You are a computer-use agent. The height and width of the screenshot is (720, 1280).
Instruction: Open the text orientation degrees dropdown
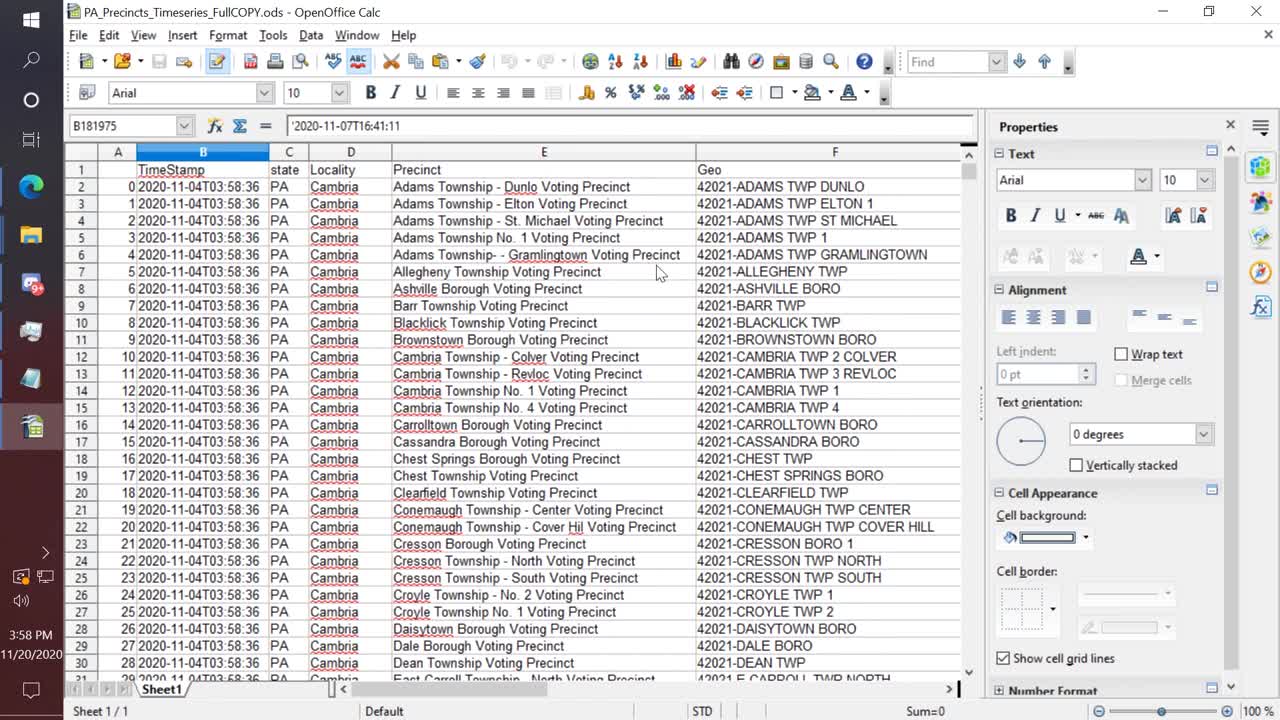pyautogui.click(x=1204, y=434)
